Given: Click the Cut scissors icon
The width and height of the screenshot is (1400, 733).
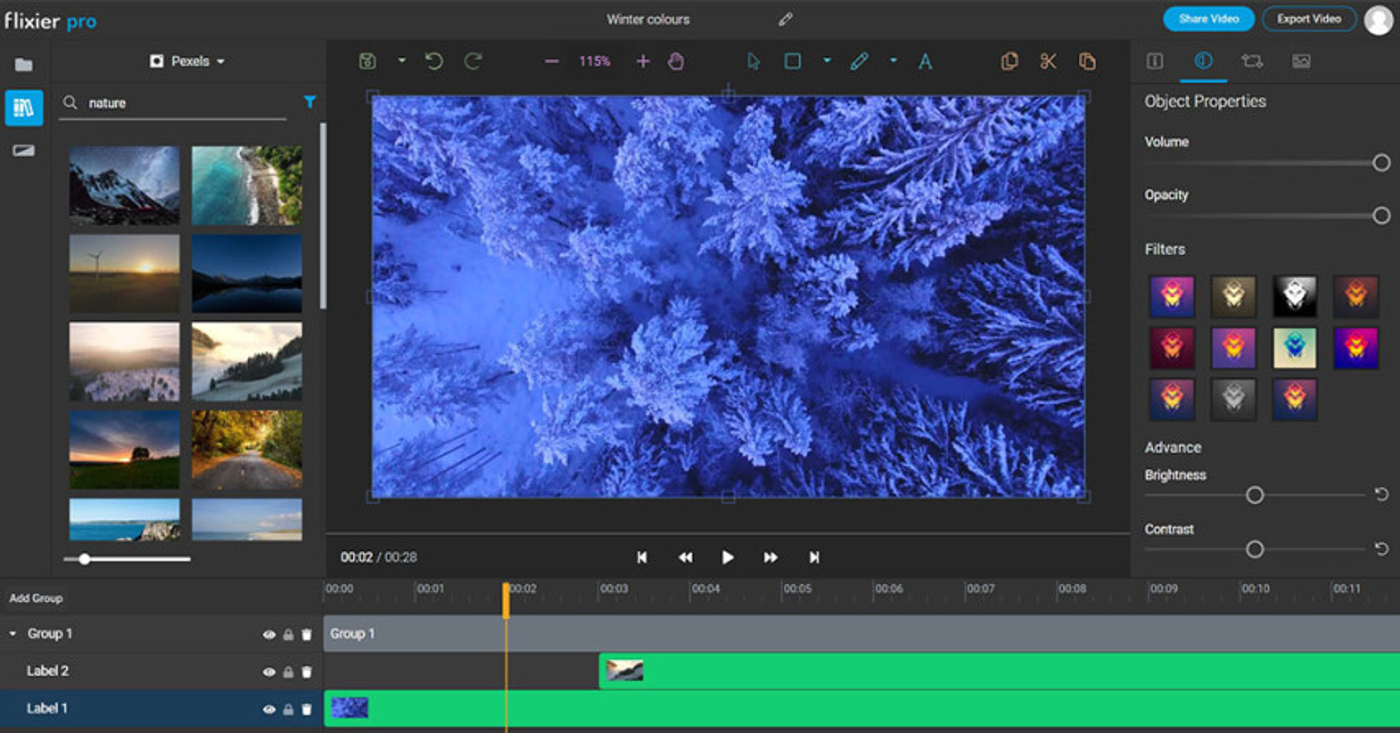Looking at the screenshot, I should [1048, 61].
